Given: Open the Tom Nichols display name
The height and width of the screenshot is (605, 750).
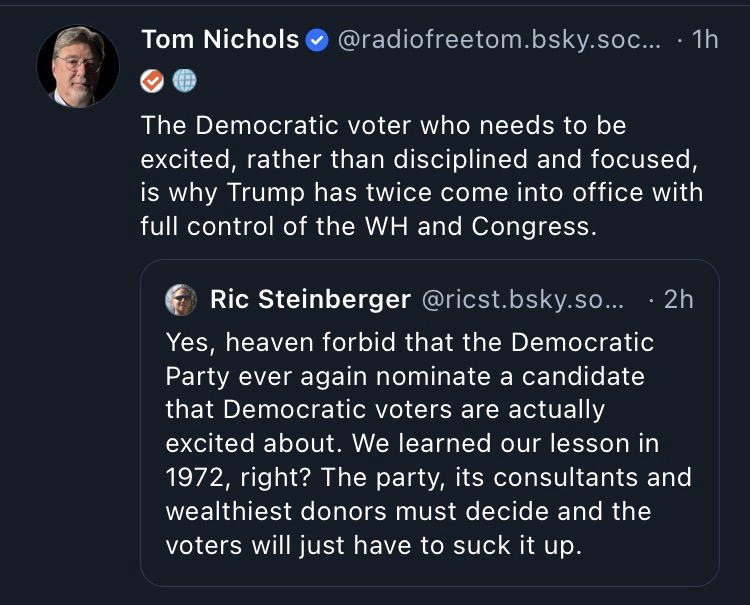Looking at the screenshot, I should click(x=220, y=40).
